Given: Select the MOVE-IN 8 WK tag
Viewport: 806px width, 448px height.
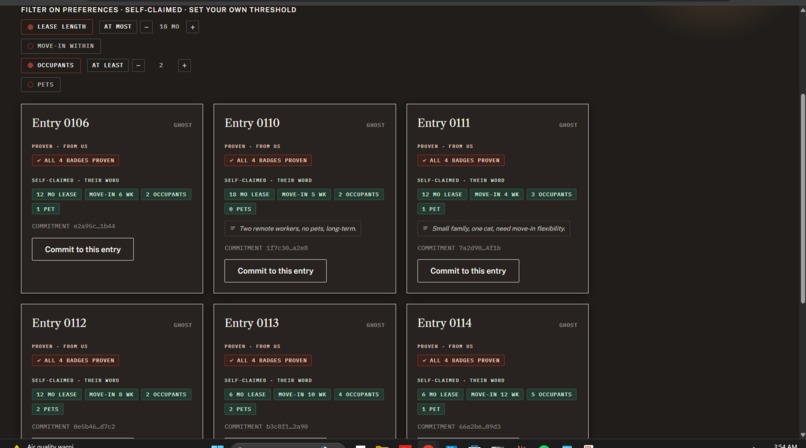Looking at the screenshot, I should pos(111,395).
